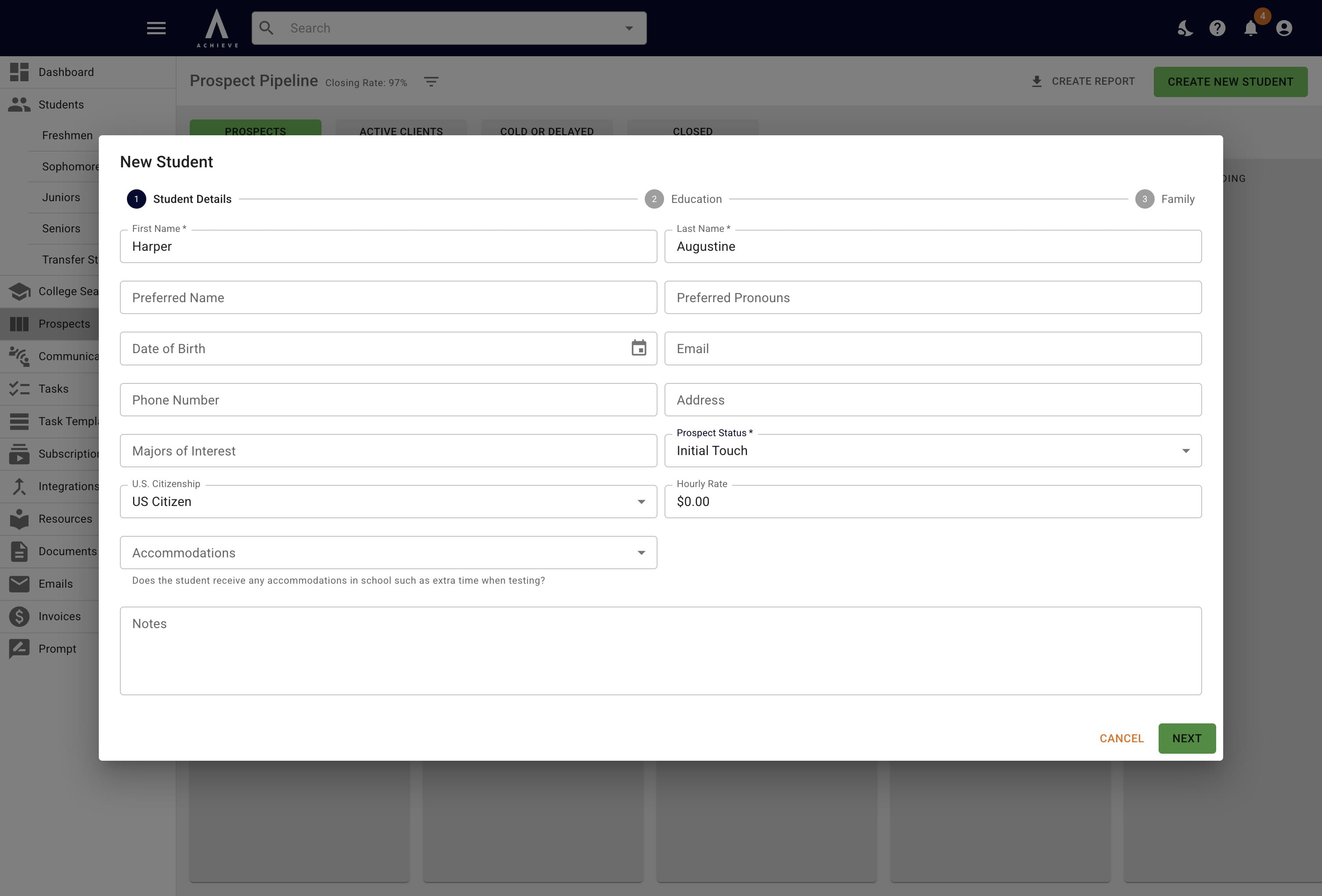The image size is (1322, 896).
Task: Click the Prospects columns icon
Action: (19, 324)
